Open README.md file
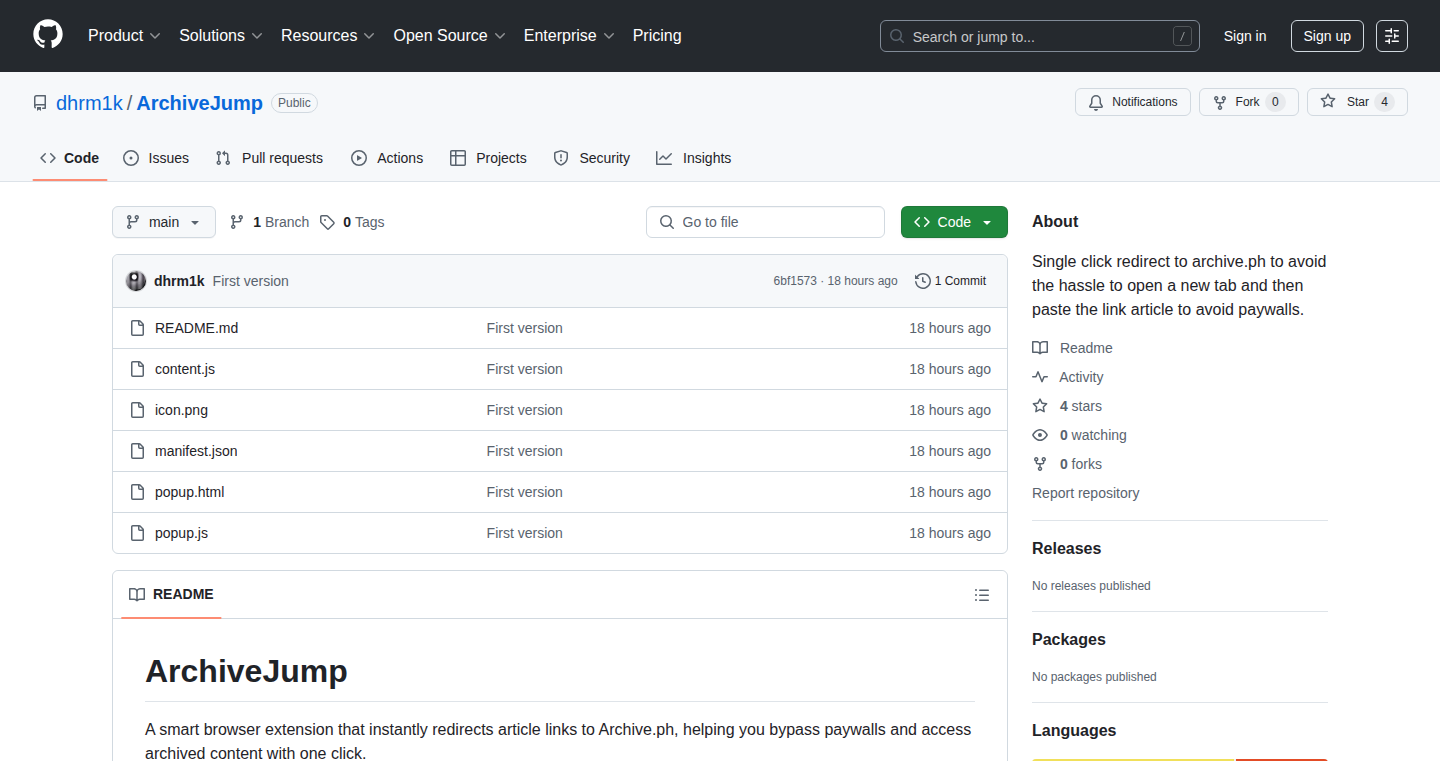 pyautogui.click(x=196, y=328)
